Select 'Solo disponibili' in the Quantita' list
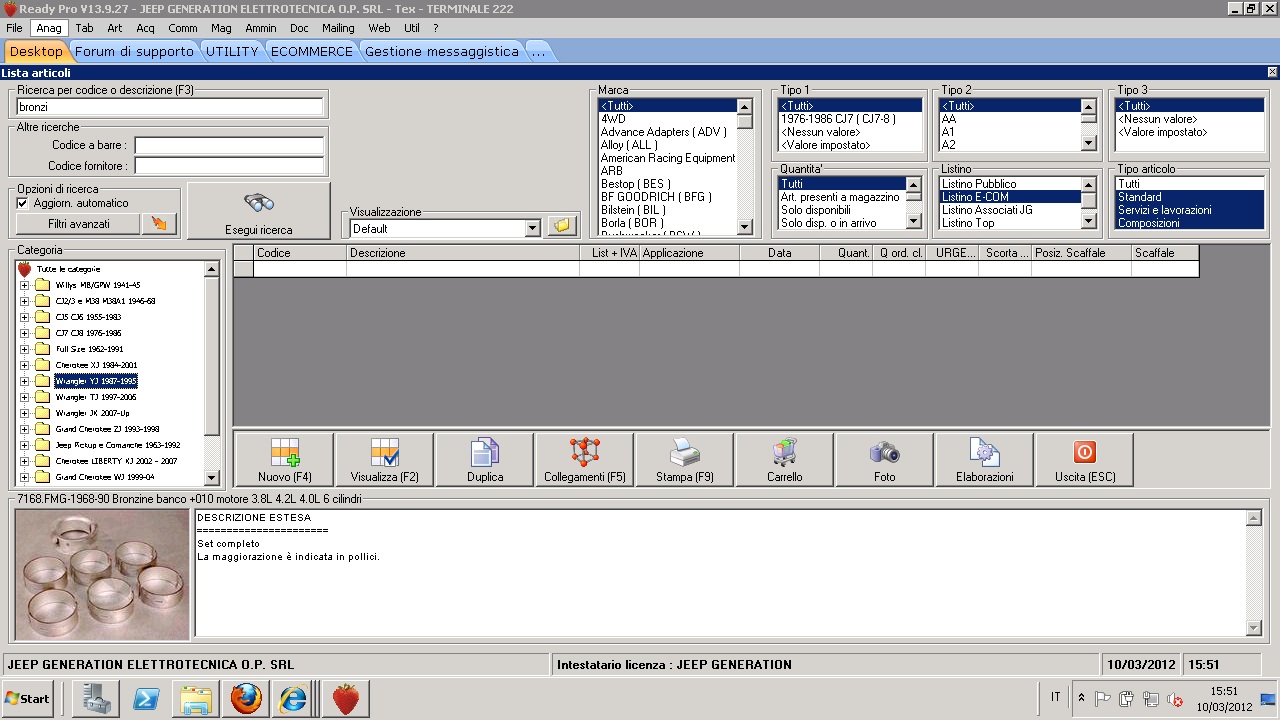Screen dimensions: 1280x720 [x=842, y=210]
